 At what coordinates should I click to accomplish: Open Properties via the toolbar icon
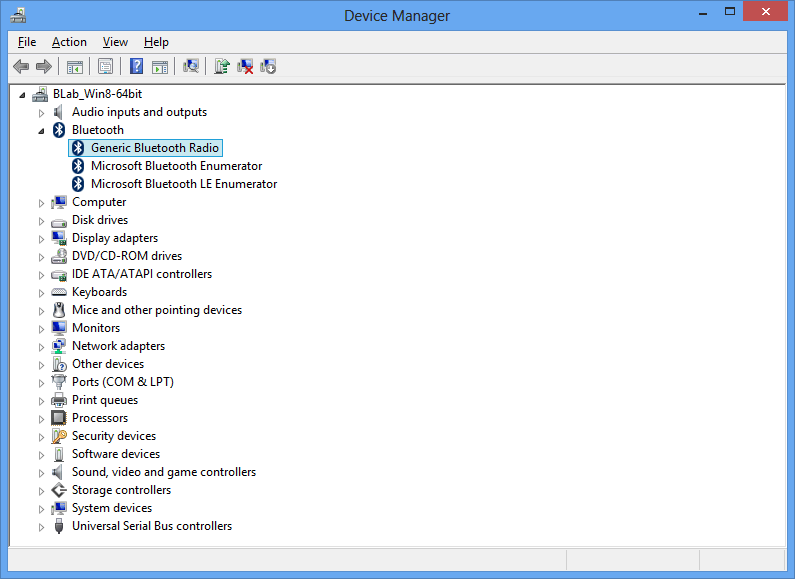[105, 66]
